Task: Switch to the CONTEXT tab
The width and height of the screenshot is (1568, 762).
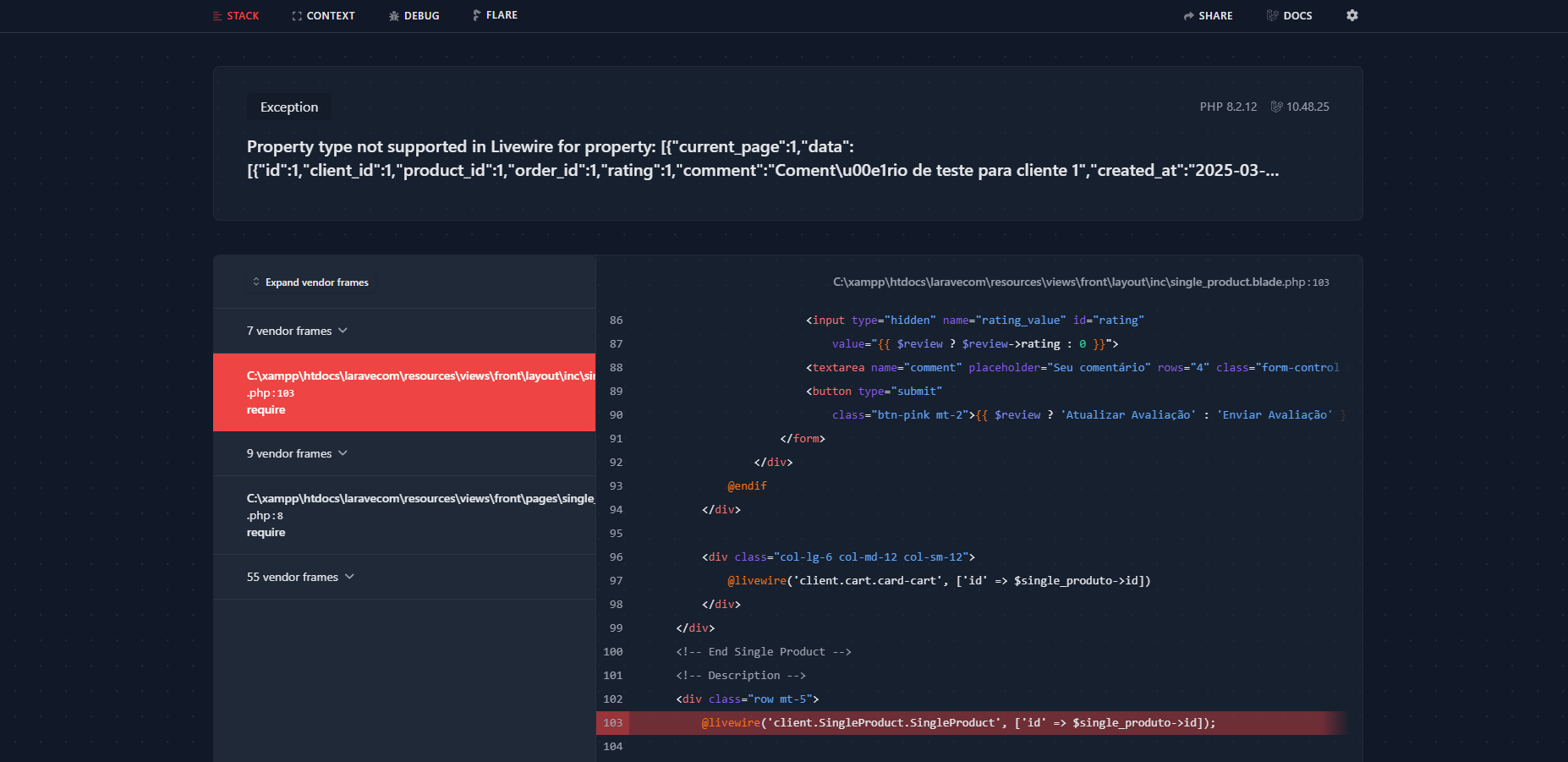Action: coord(323,16)
